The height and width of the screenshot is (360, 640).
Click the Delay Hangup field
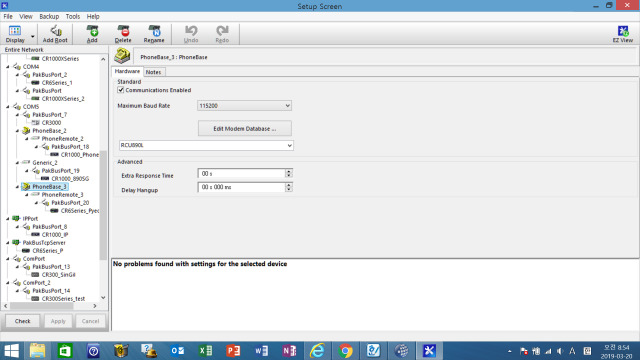[x=241, y=187]
